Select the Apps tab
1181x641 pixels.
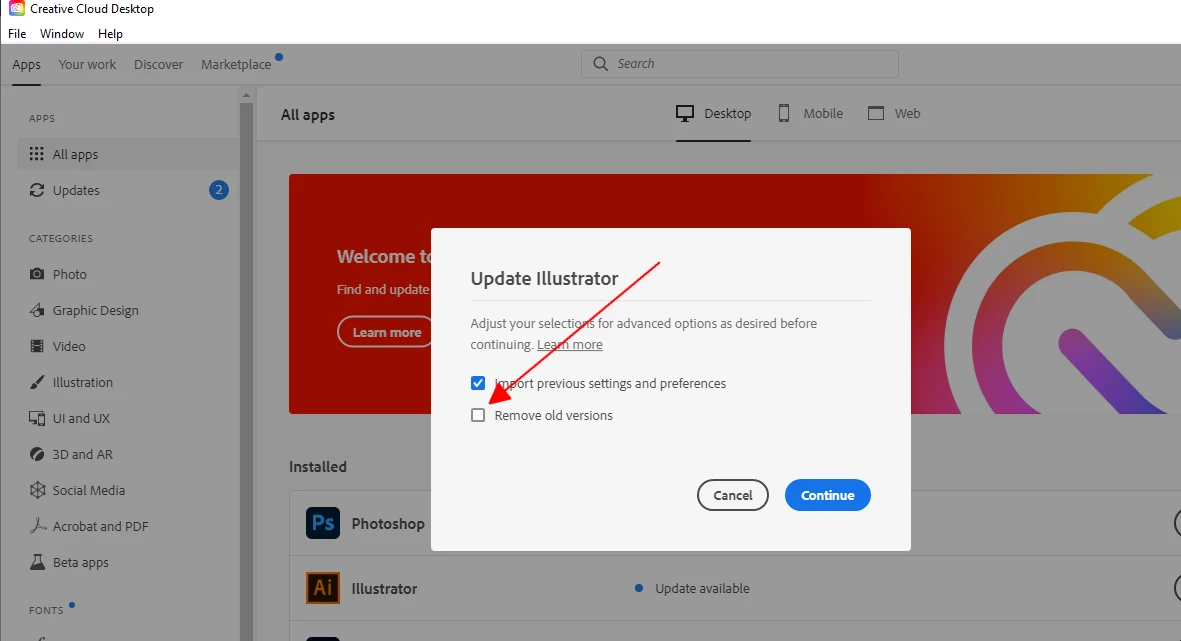(x=26, y=64)
